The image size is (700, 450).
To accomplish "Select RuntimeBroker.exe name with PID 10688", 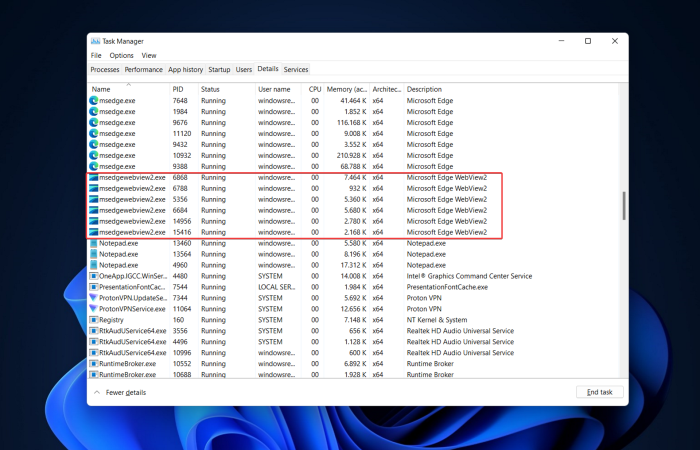I will point(128,375).
